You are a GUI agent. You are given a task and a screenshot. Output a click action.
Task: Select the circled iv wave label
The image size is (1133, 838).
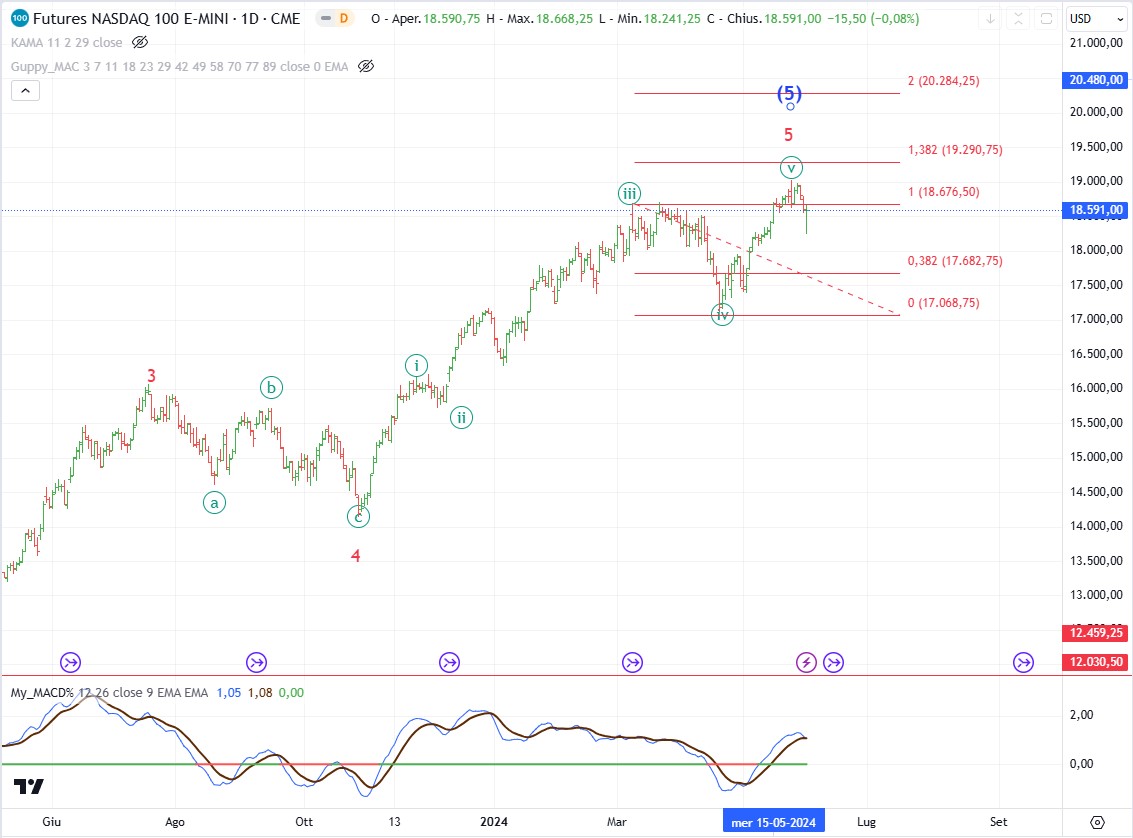pyautogui.click(x=722, y=314)
